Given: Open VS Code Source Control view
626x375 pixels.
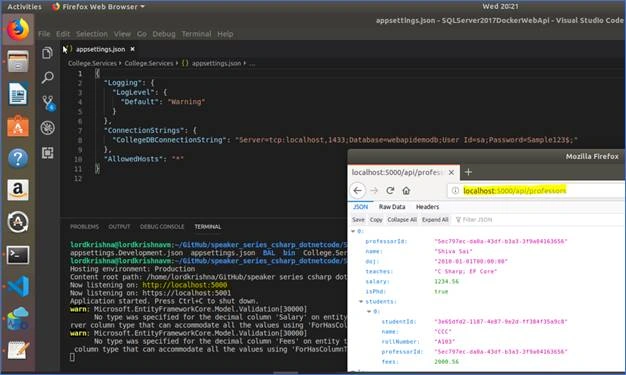Looking at the screenshot, I should (48, 103).
